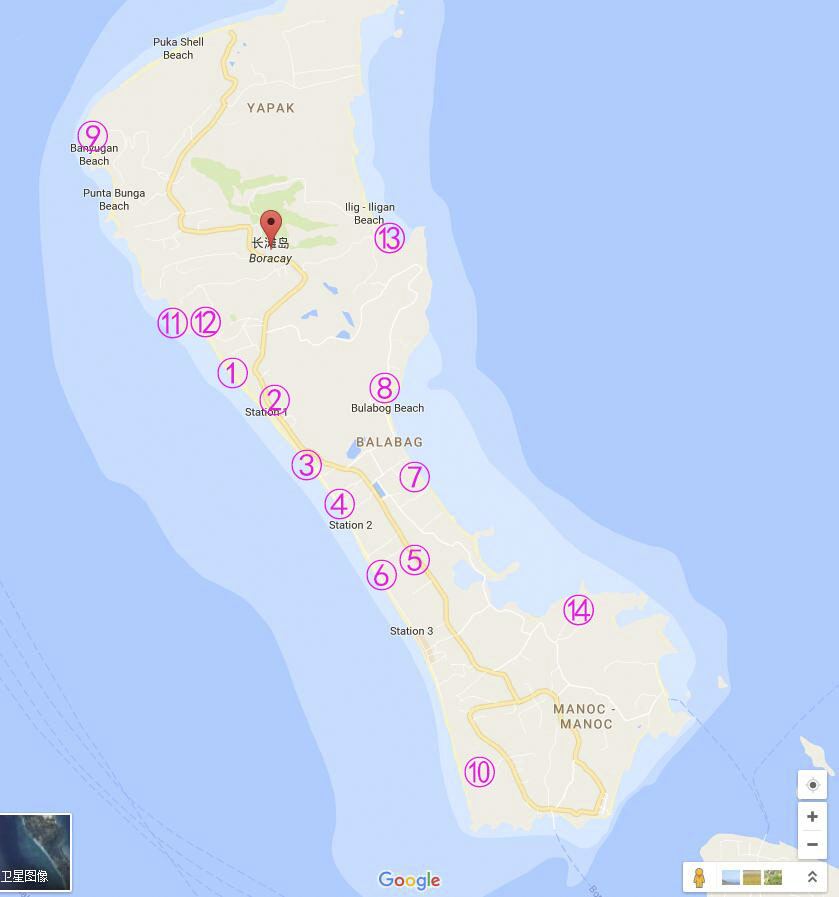Select circled marker 10 near the southern tip
The width and height of the screenshot is (839, 897).
click(479, 772)
